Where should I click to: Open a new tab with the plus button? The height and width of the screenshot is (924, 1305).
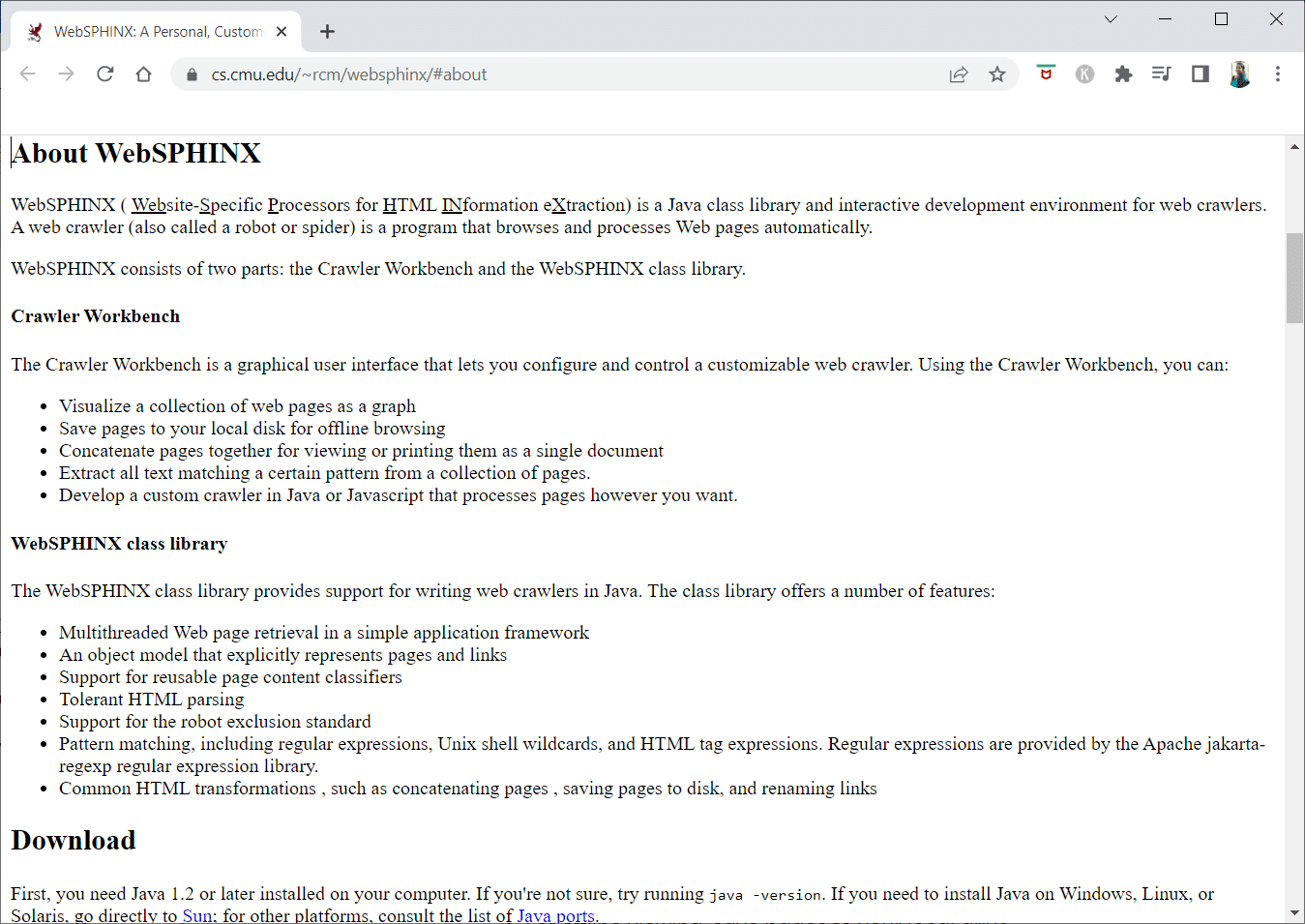pyautogui.click(x=328, y=32)
